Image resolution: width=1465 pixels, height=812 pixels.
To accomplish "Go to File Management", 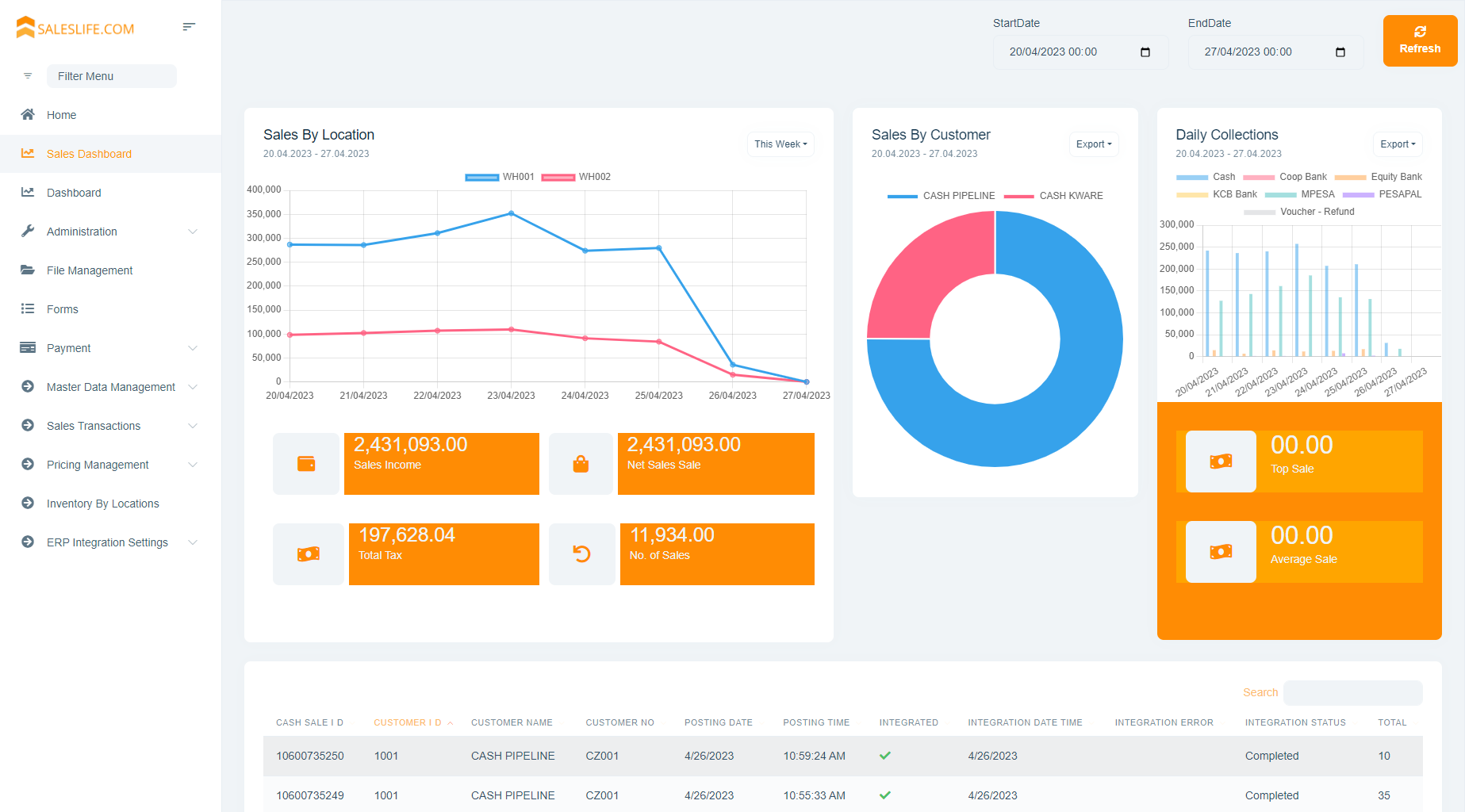I will (110, 270).
